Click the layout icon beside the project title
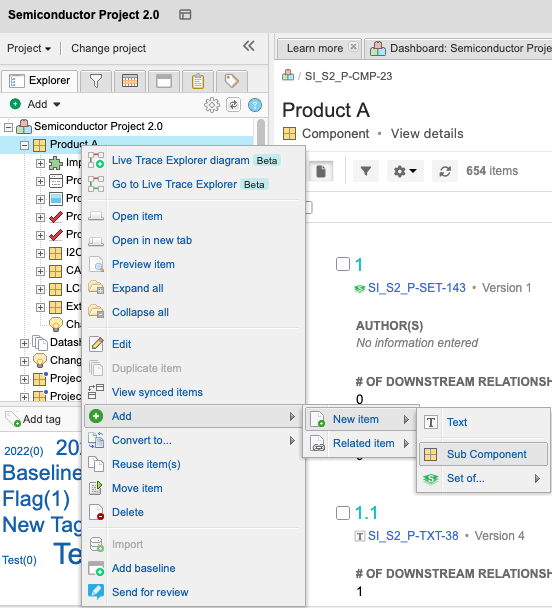 [x=185, y=15]
